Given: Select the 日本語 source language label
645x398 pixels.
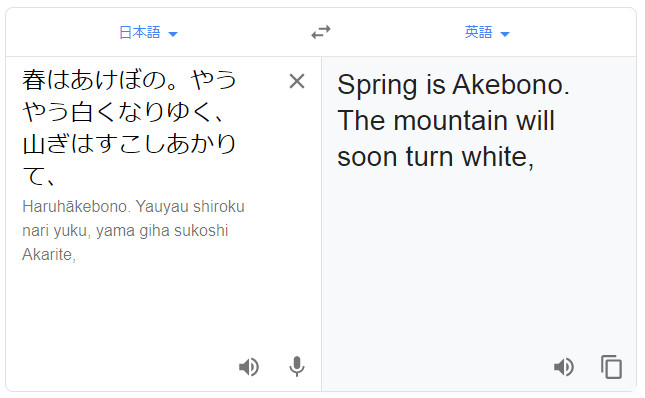Looking at the screenshot, I should point(139,32).
